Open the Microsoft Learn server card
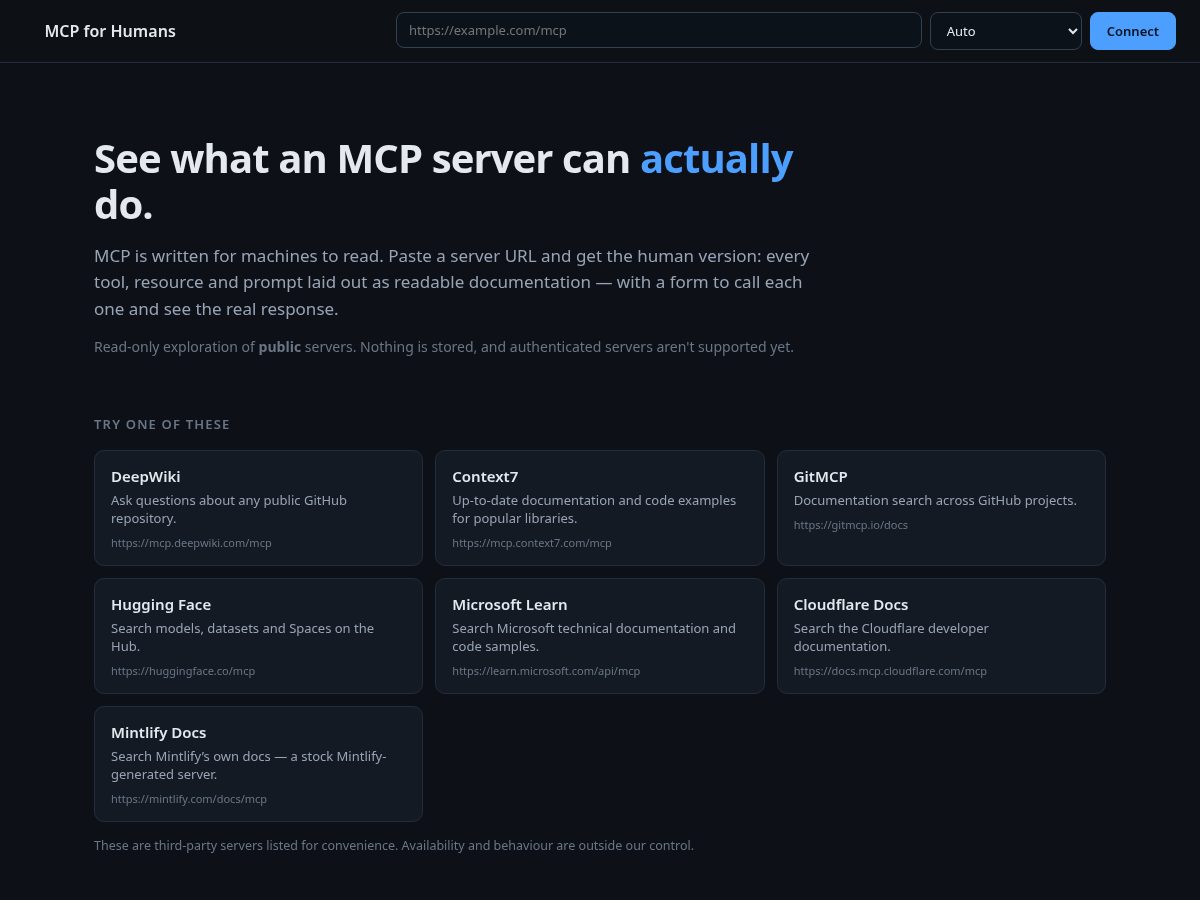1200x900 pixels. tap(599, 636)
